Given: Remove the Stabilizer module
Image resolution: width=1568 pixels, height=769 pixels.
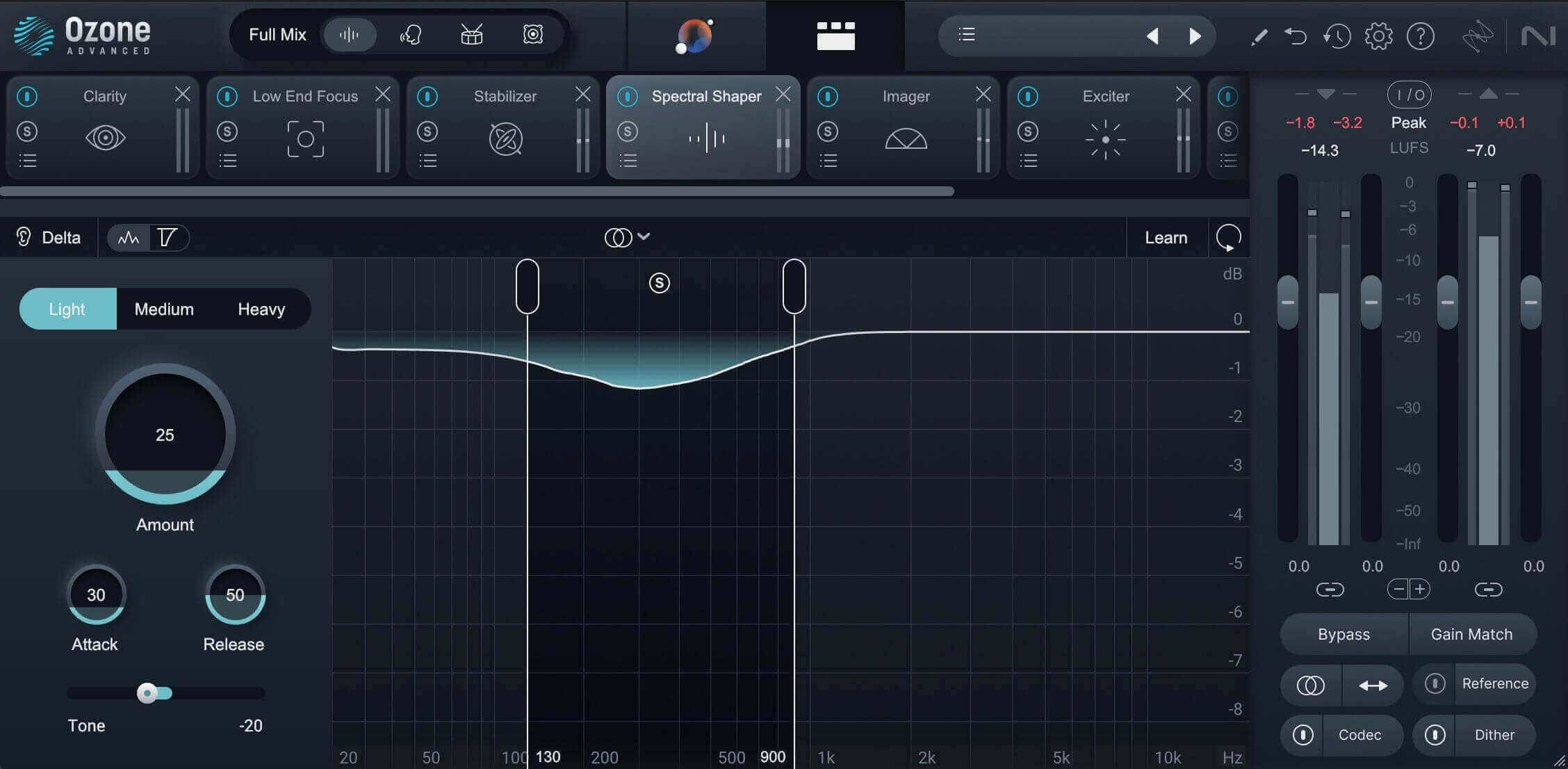Looking at the screenshot, I should coord(583,94).
